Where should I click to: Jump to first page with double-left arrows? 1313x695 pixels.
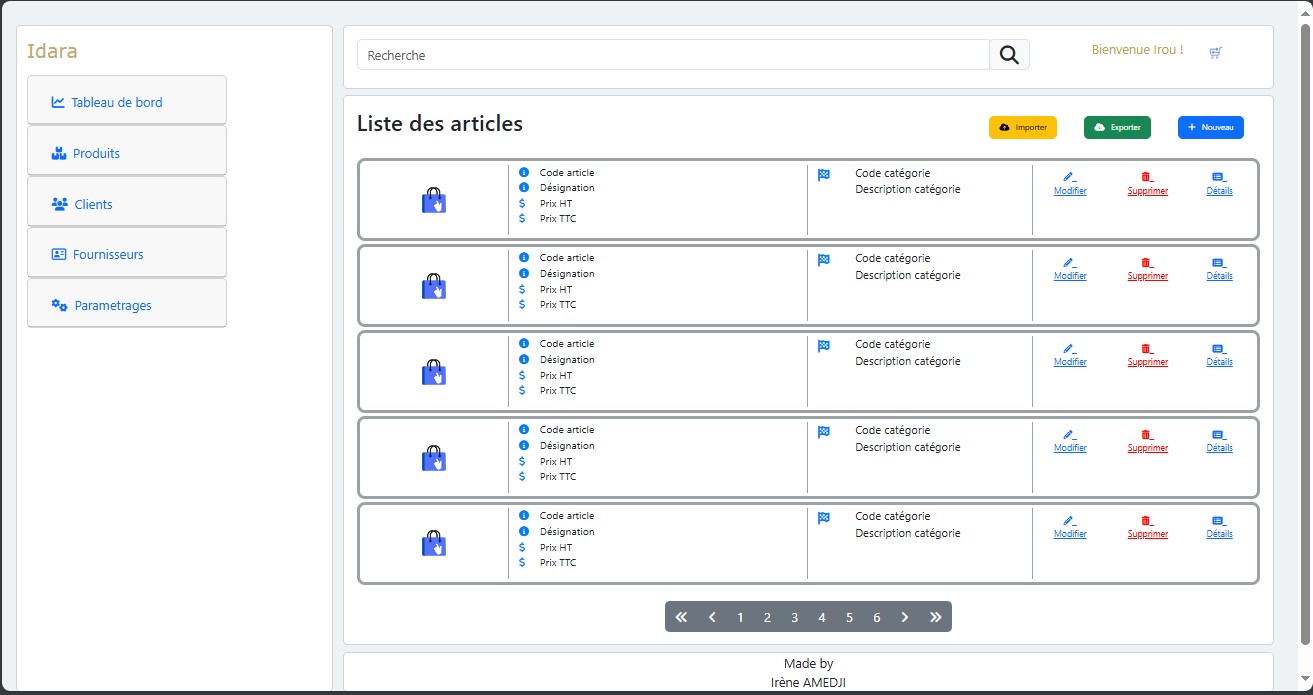681,617
